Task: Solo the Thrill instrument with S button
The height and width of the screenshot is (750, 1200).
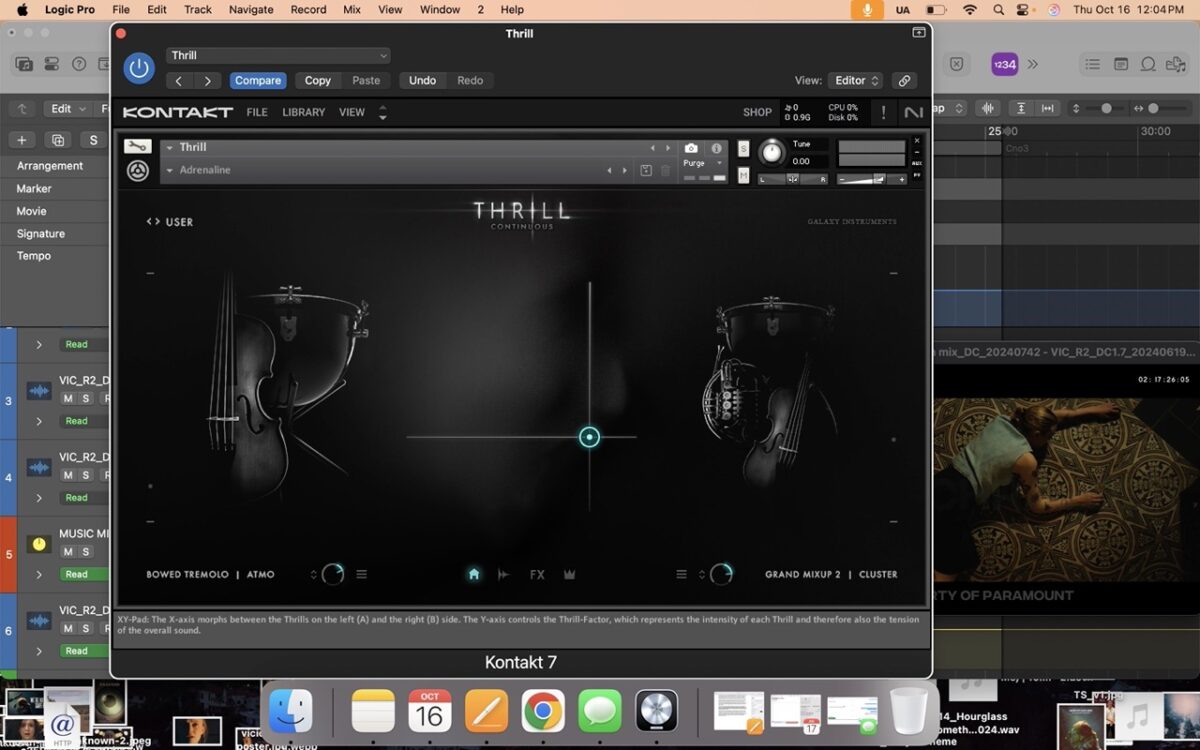Action: click(x=743, y=149)
